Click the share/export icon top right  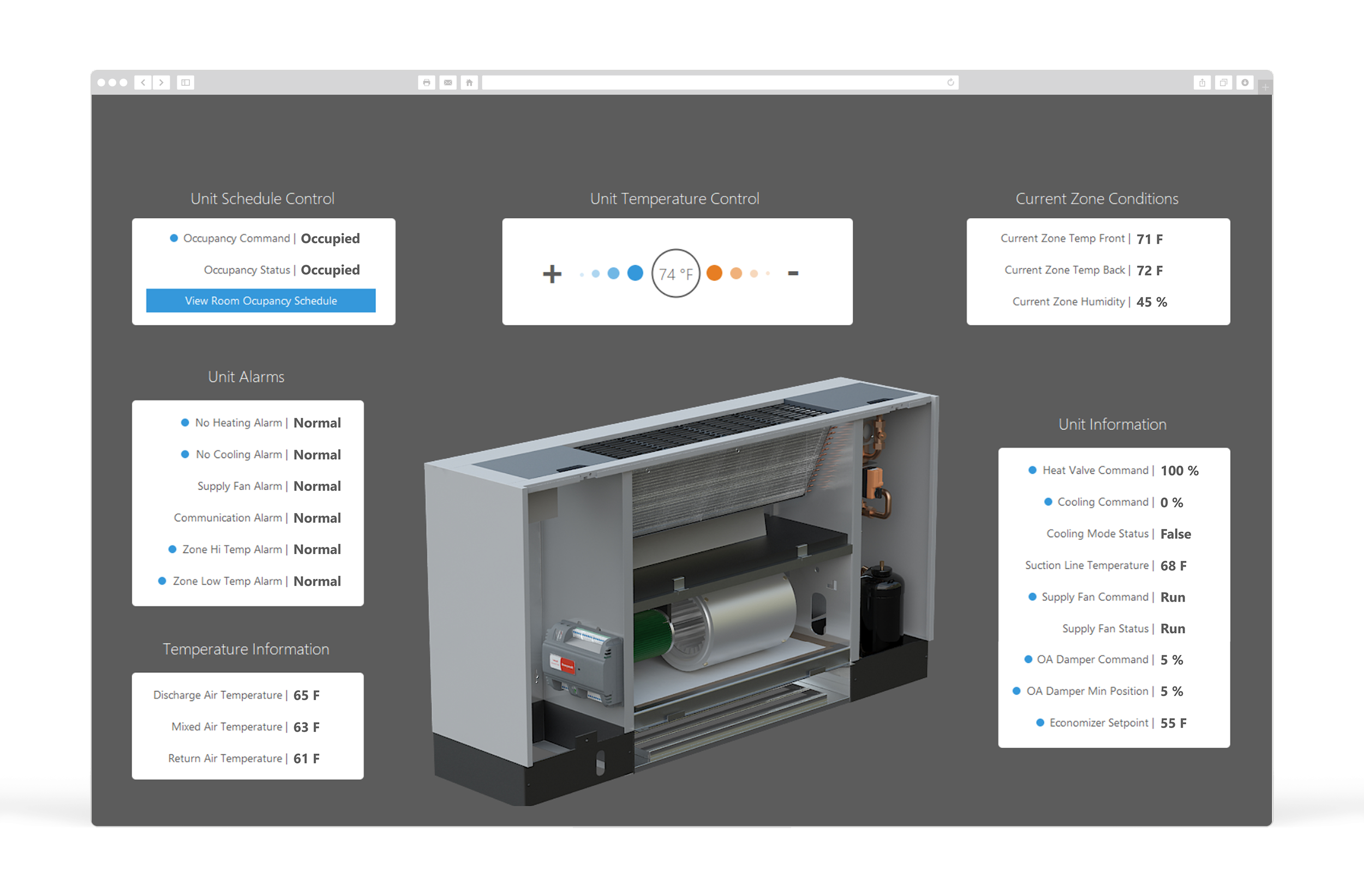point(1202,82)
